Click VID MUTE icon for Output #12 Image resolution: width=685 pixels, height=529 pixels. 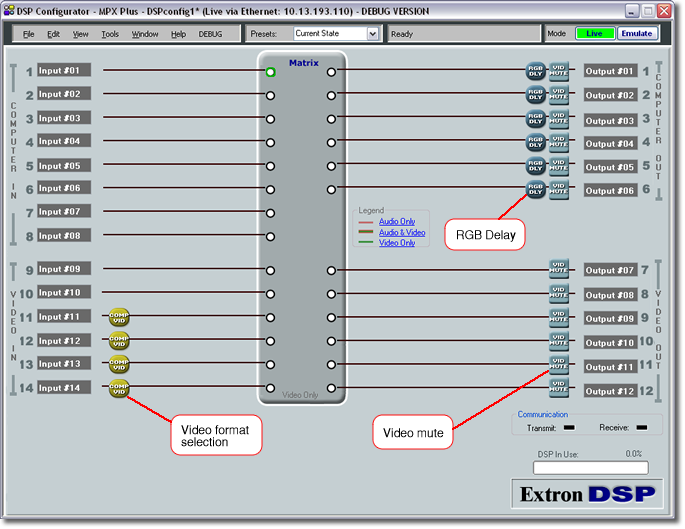559,387
